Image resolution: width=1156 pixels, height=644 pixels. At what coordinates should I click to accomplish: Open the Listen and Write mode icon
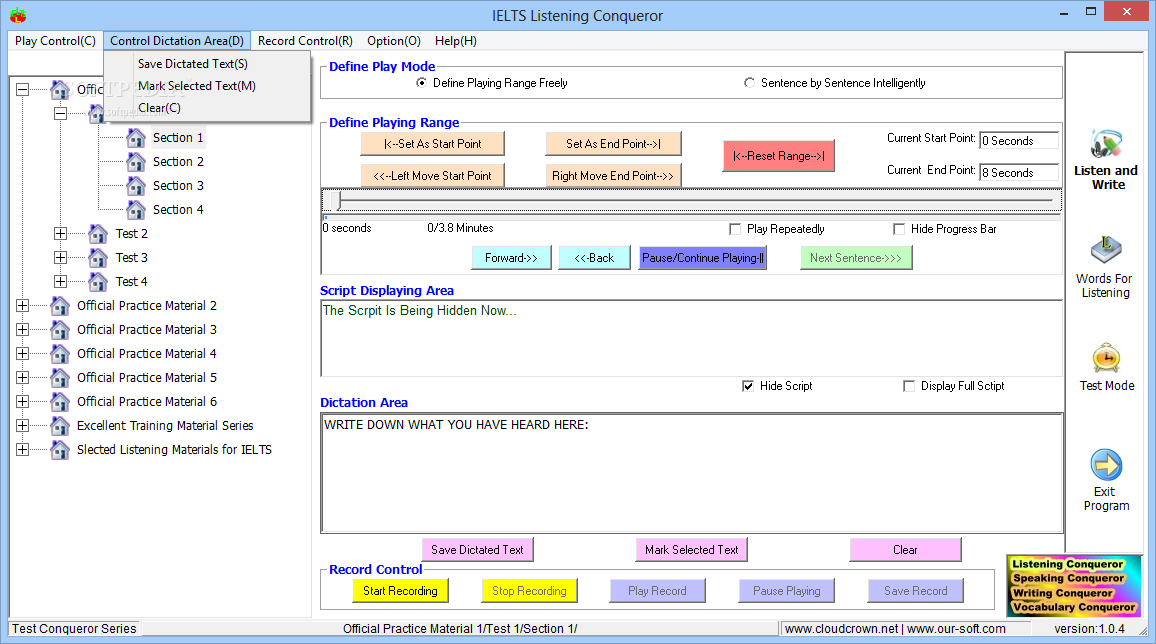click(1106, 144)
